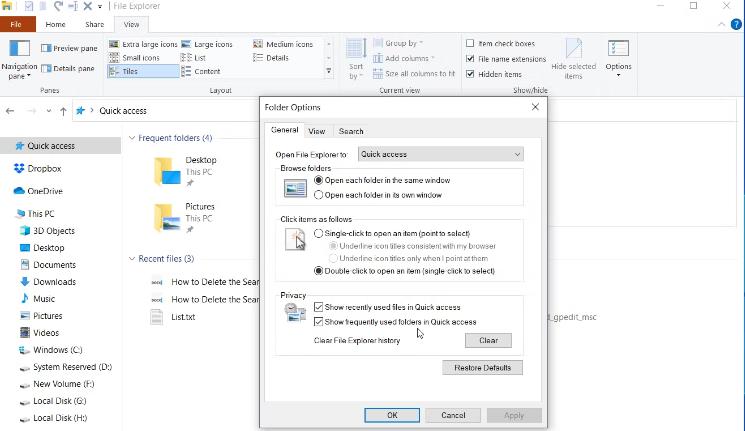Go up one folder level
Image resolution: width=745 pixels, height=431 pixels.
(x=63, y=111)
